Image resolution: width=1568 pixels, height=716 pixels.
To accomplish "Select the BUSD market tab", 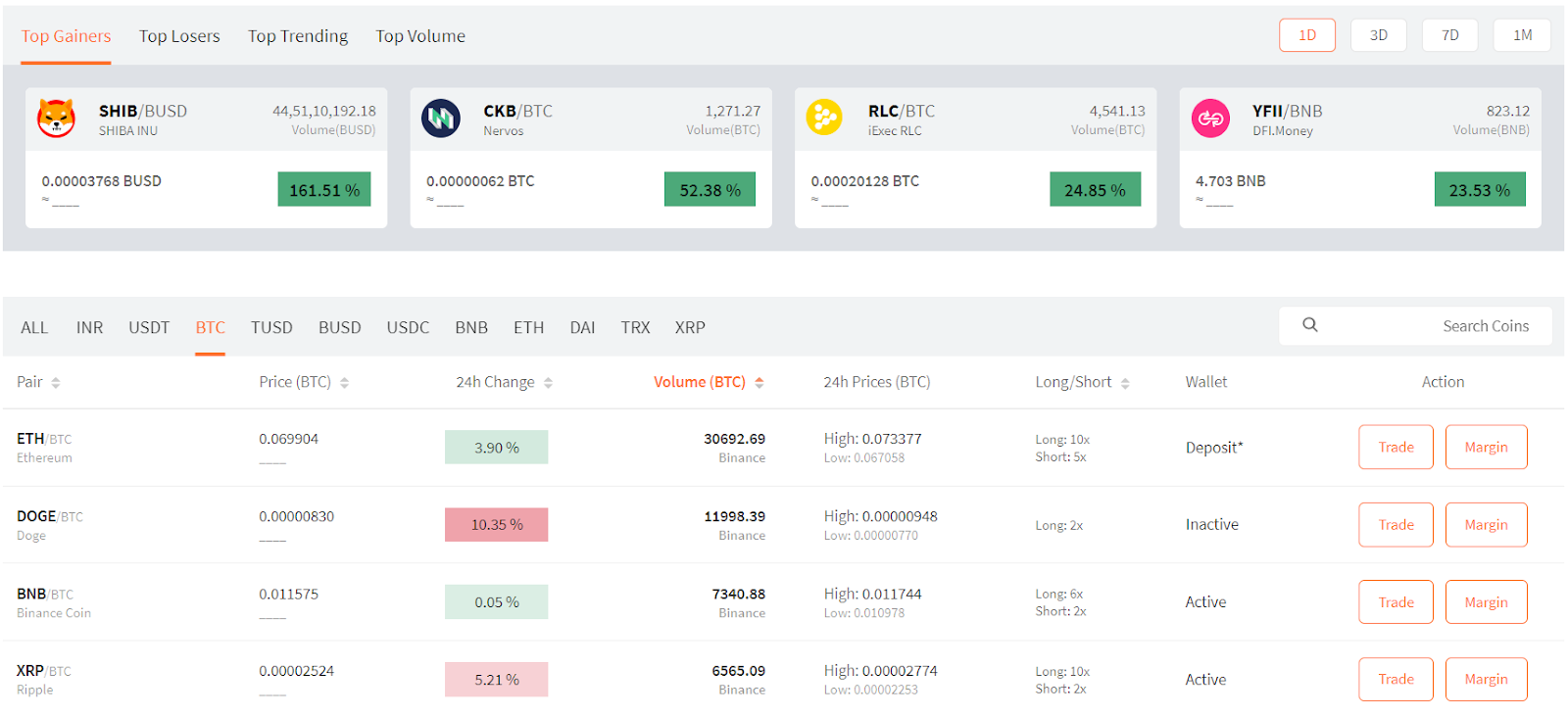I will [339, 327].
